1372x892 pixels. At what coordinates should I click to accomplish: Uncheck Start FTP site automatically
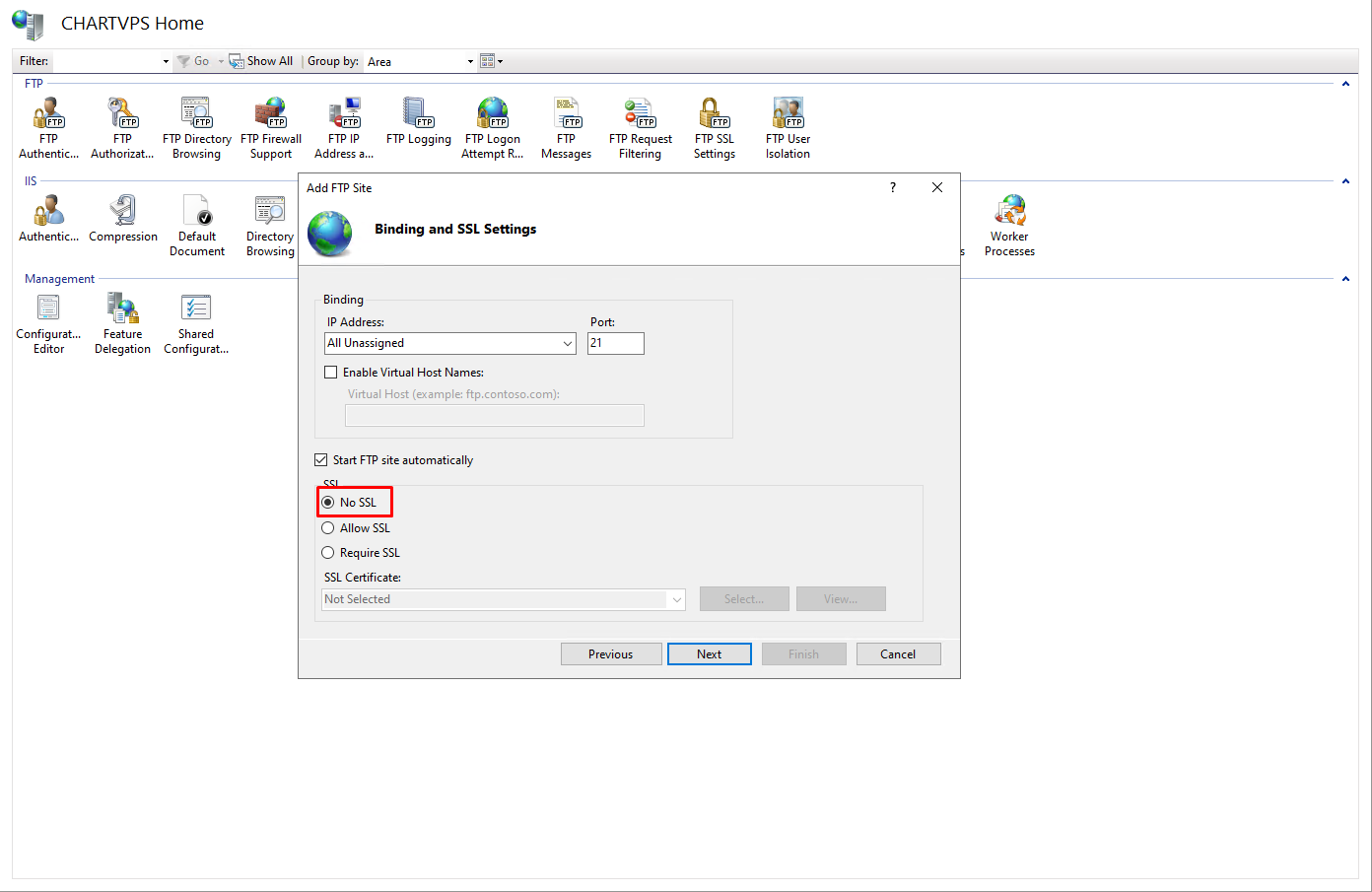click(321, 460)
